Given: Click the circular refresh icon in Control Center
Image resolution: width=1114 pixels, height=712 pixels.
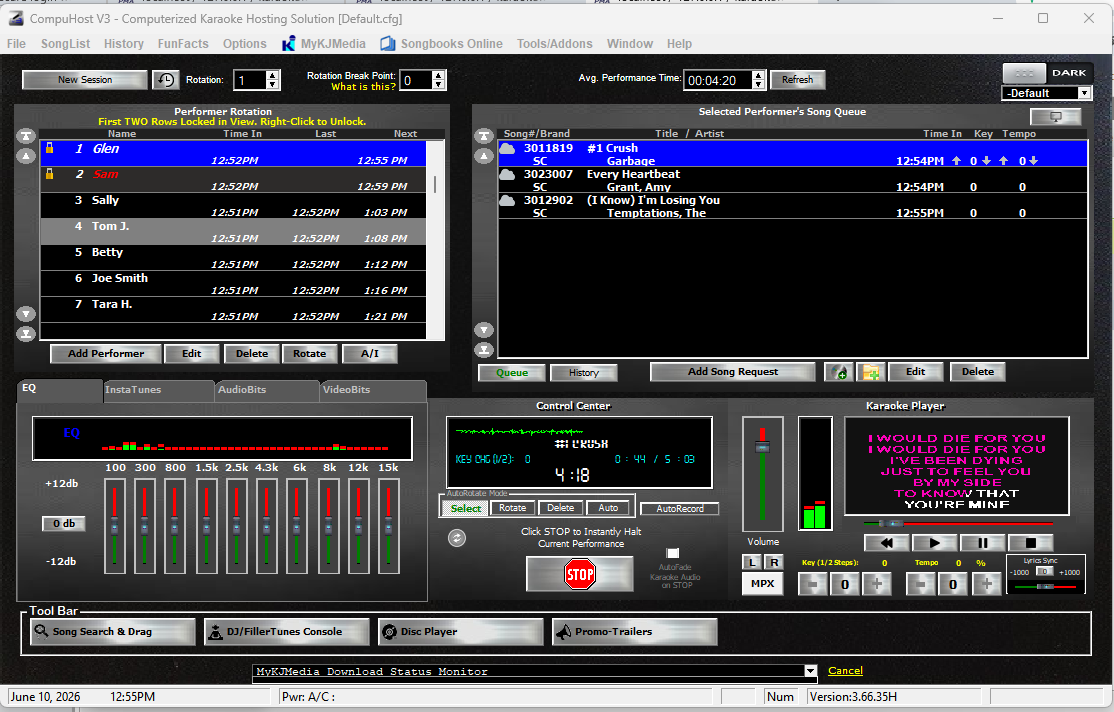Looking at the screenshot, I should 457,538.
